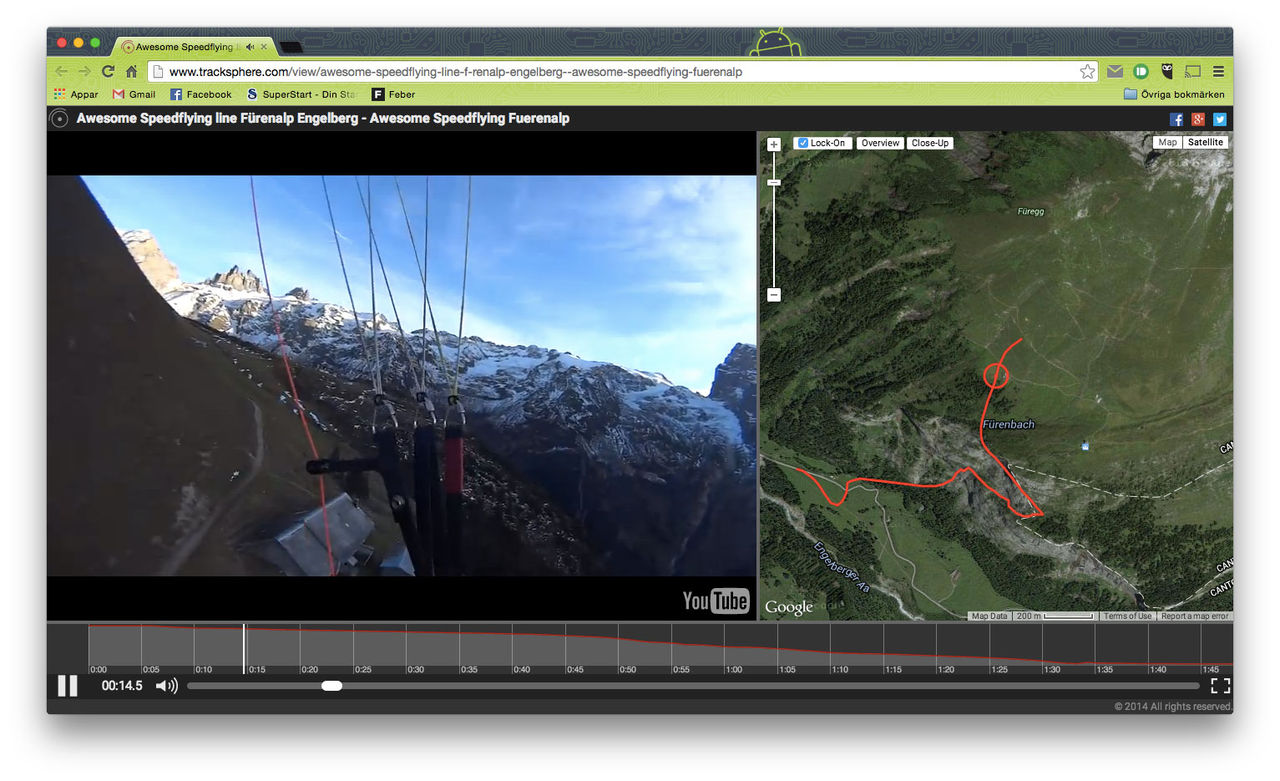Click the Close-Up map mode button
The width and height of the screenshot is (1280, 781).
click(930, 142)
